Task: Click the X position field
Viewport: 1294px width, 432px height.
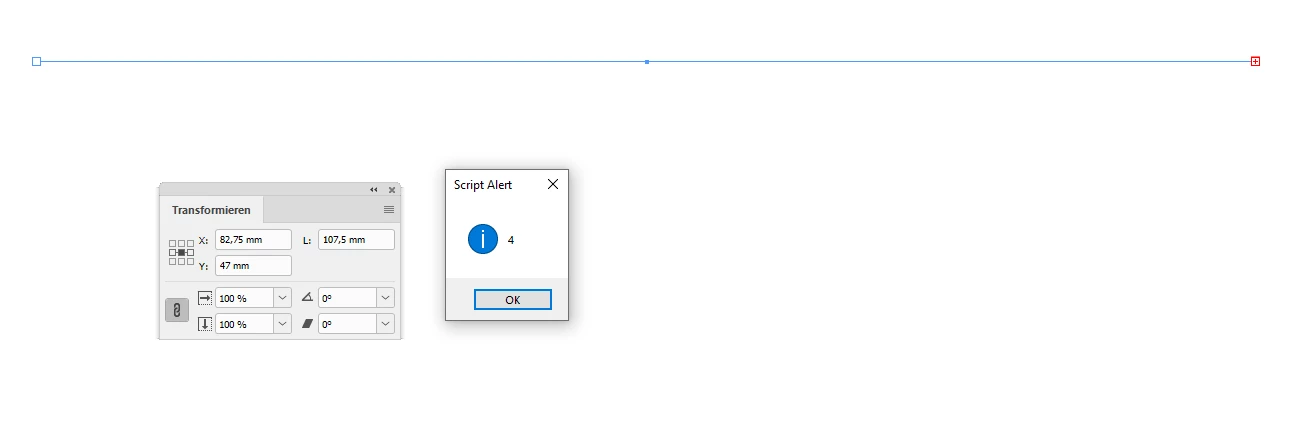Action: (253, 240)
